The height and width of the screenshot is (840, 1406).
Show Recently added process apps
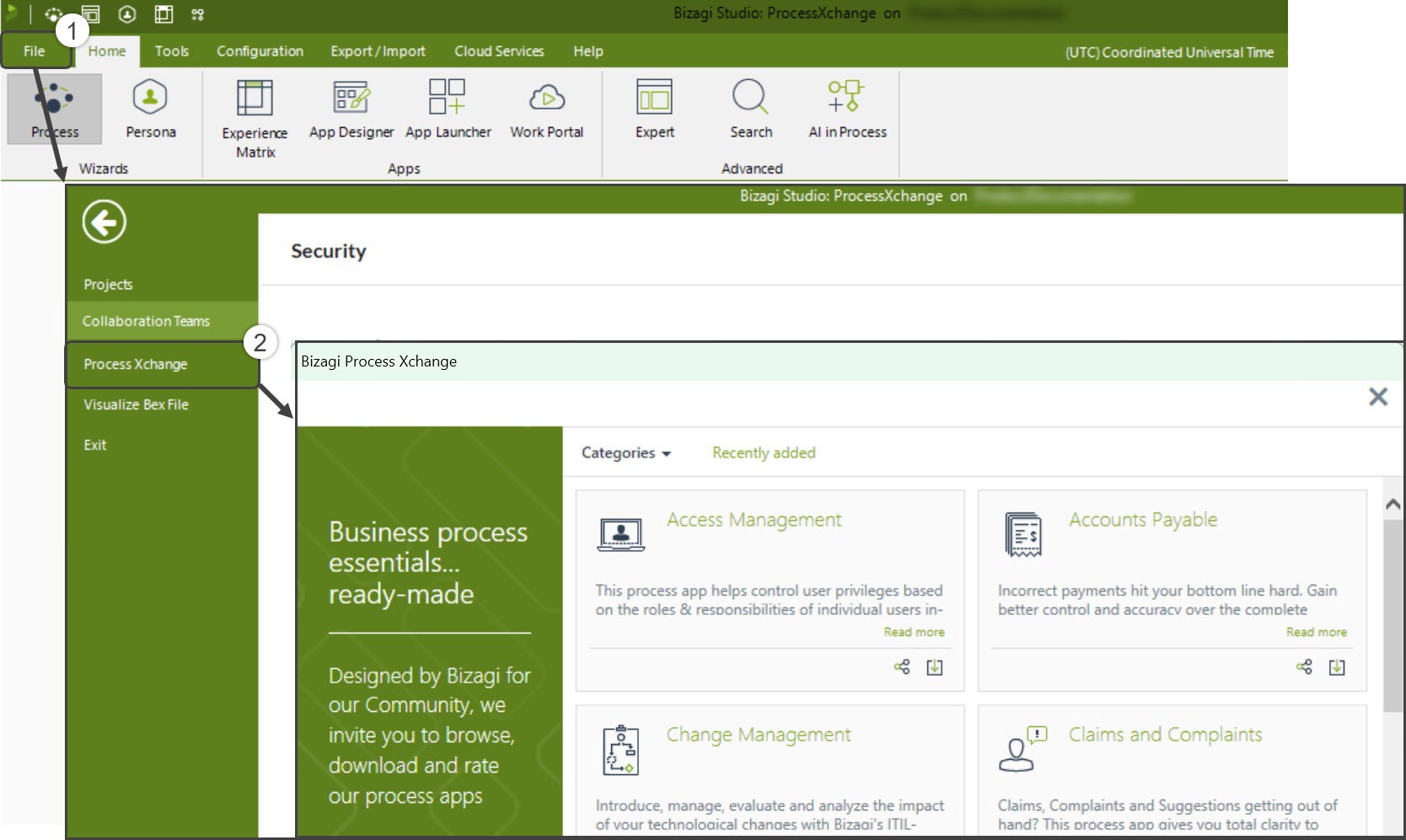[x=764, y=453]
